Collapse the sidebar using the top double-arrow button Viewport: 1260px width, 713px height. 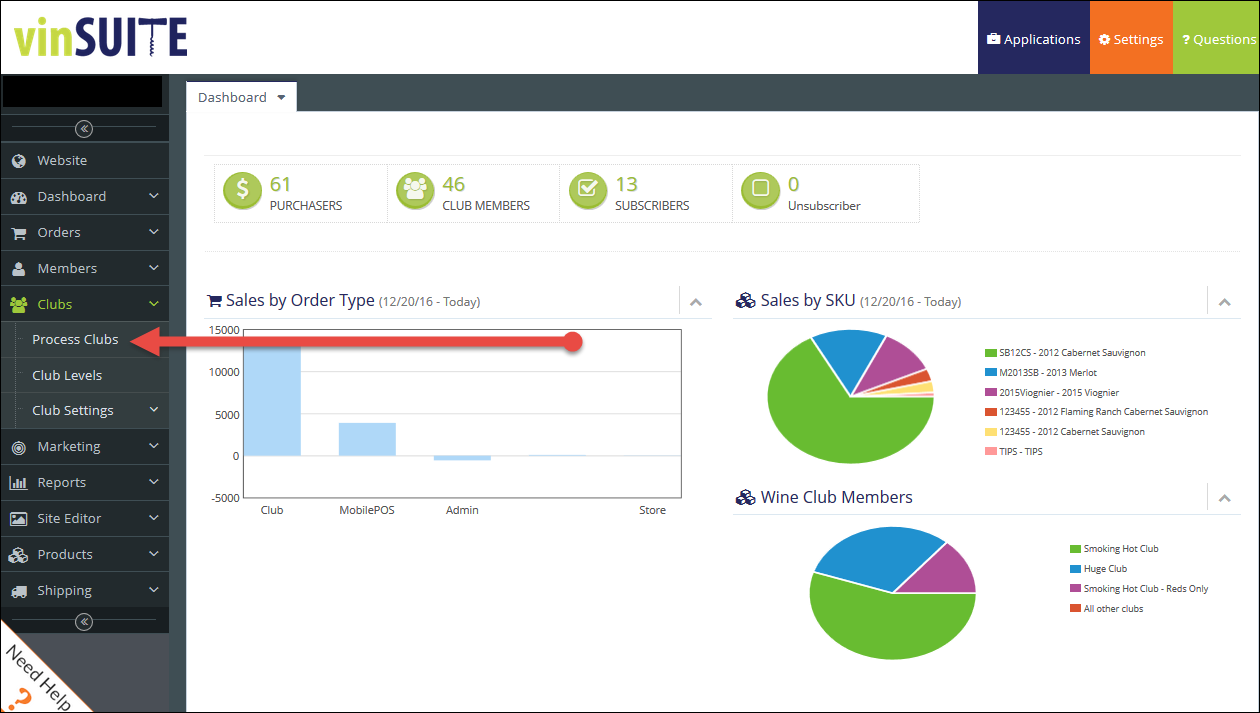84,128
